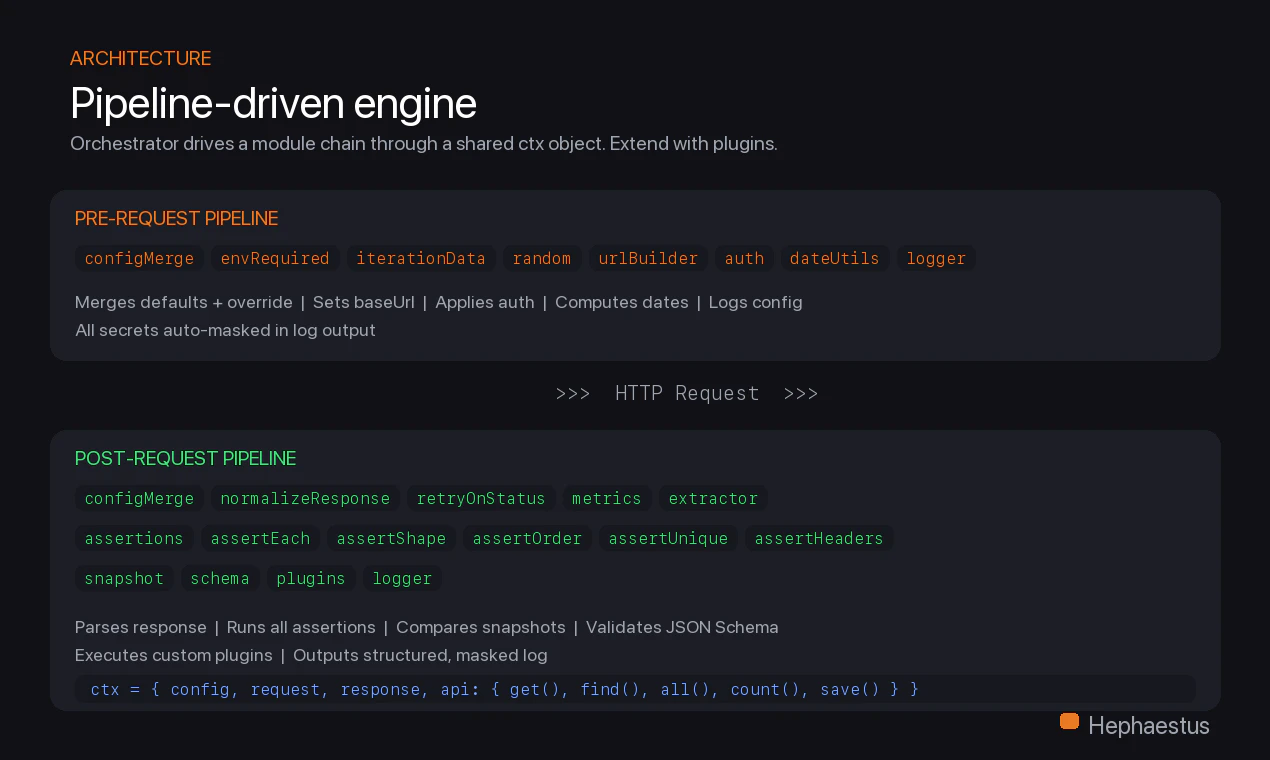Select the assertUnique module chip
The image size is (1270, 760).
(x=669, y=538)
